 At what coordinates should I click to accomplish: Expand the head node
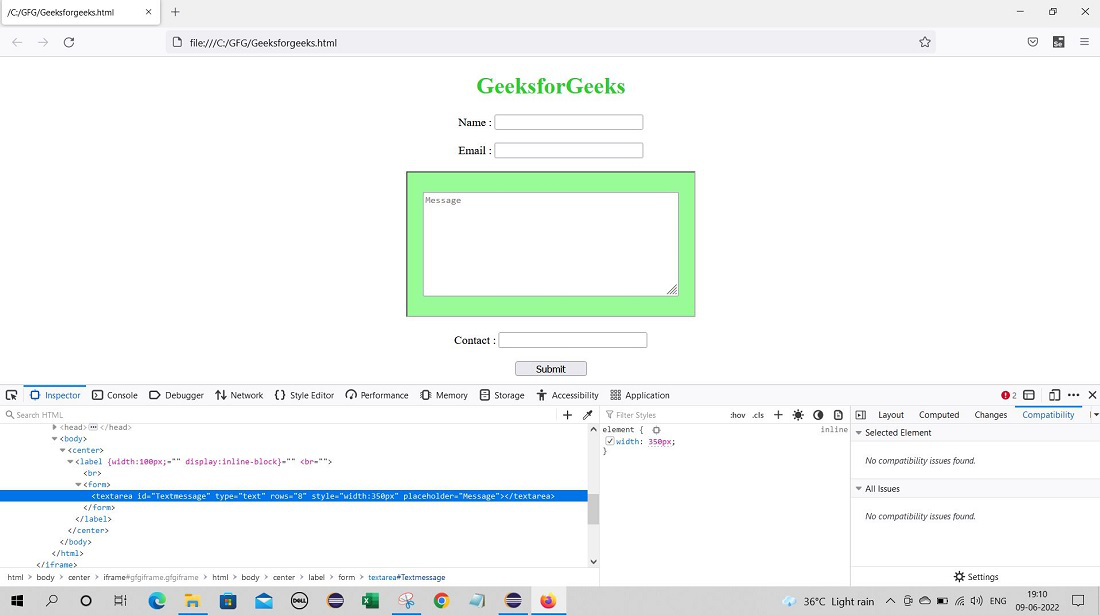(x=54, y=427)
